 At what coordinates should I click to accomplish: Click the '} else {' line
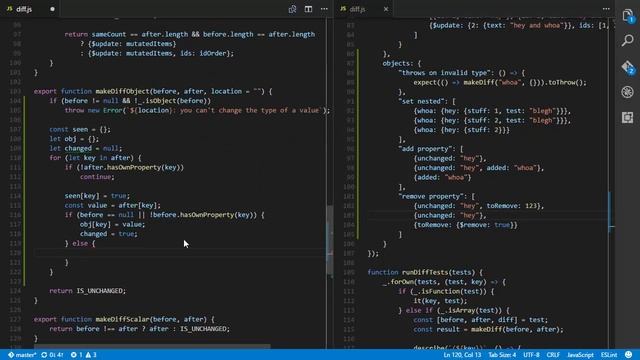click(x=80, y=243)
